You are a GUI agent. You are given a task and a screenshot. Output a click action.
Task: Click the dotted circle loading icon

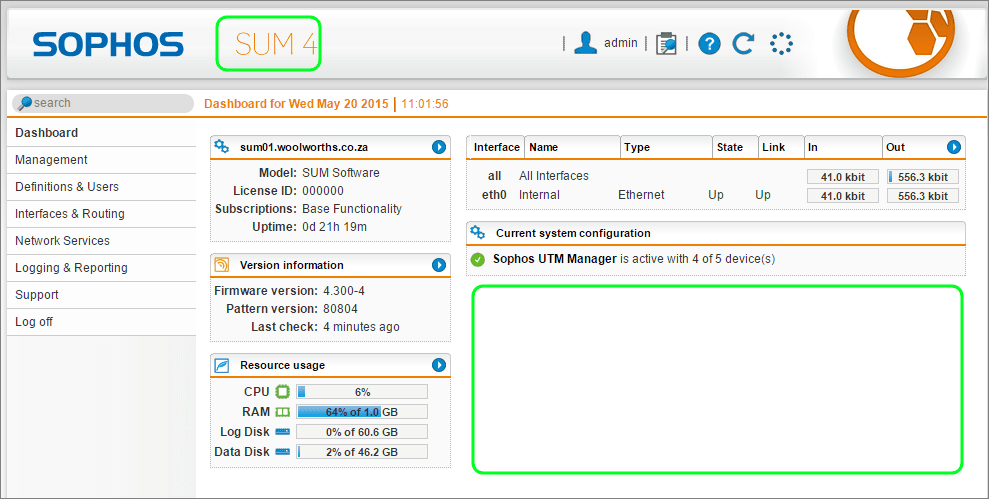click(781, 44)
